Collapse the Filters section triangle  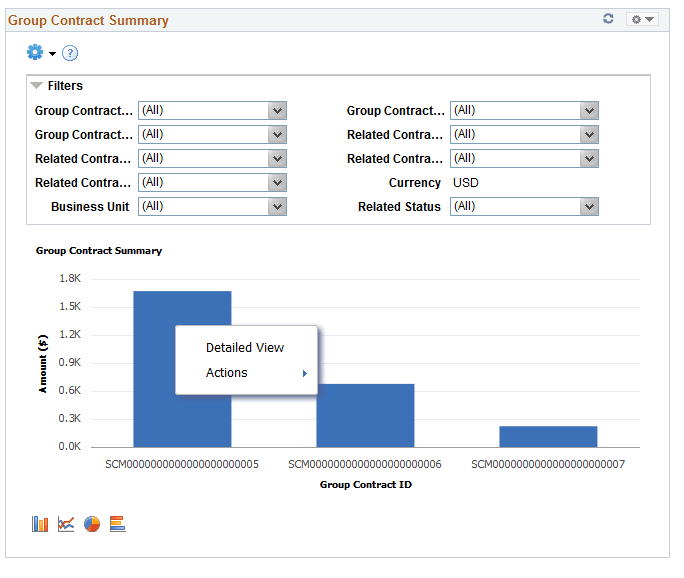(x=37, y=86)
